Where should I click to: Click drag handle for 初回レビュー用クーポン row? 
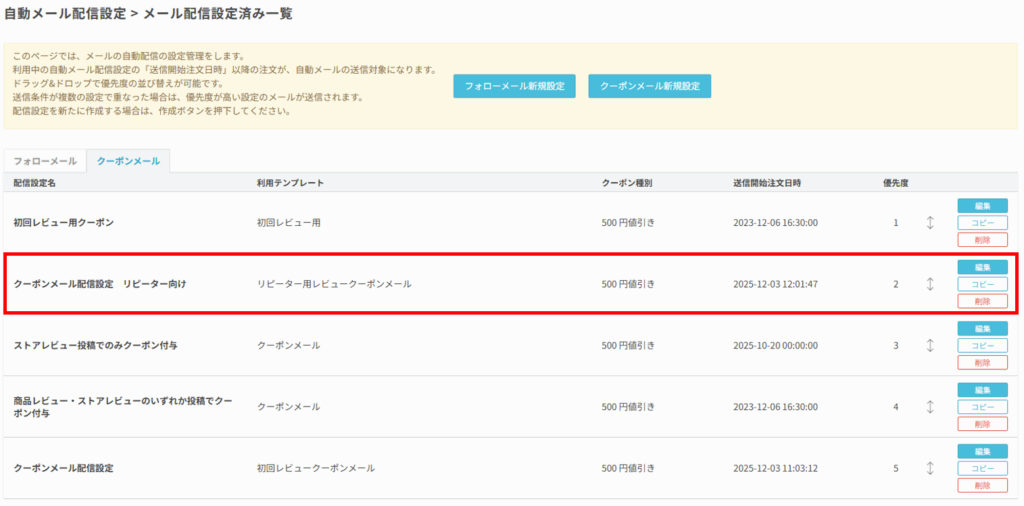(930, 222)
